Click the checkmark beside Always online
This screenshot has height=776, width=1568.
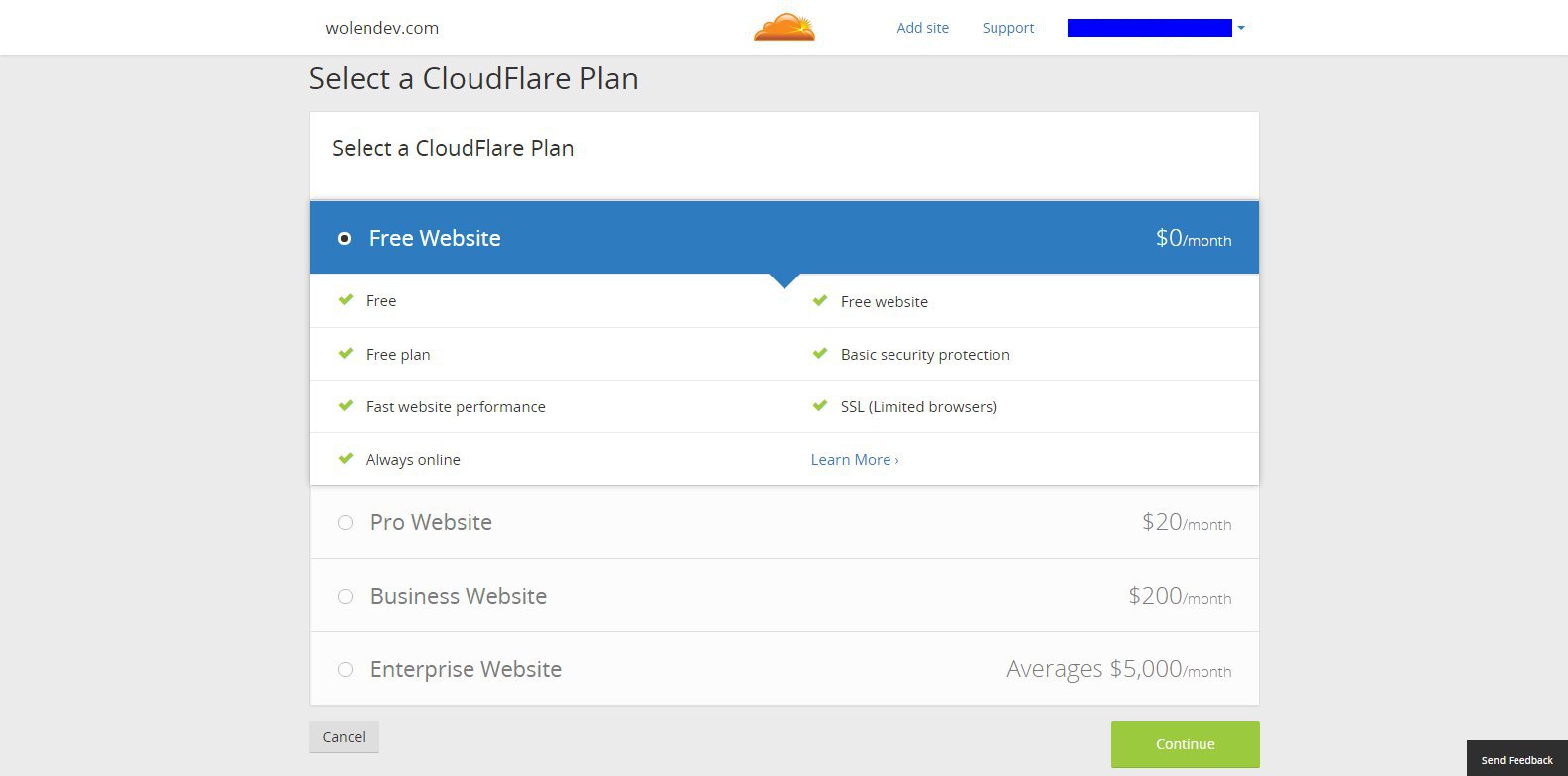click(x=346, y=458)
